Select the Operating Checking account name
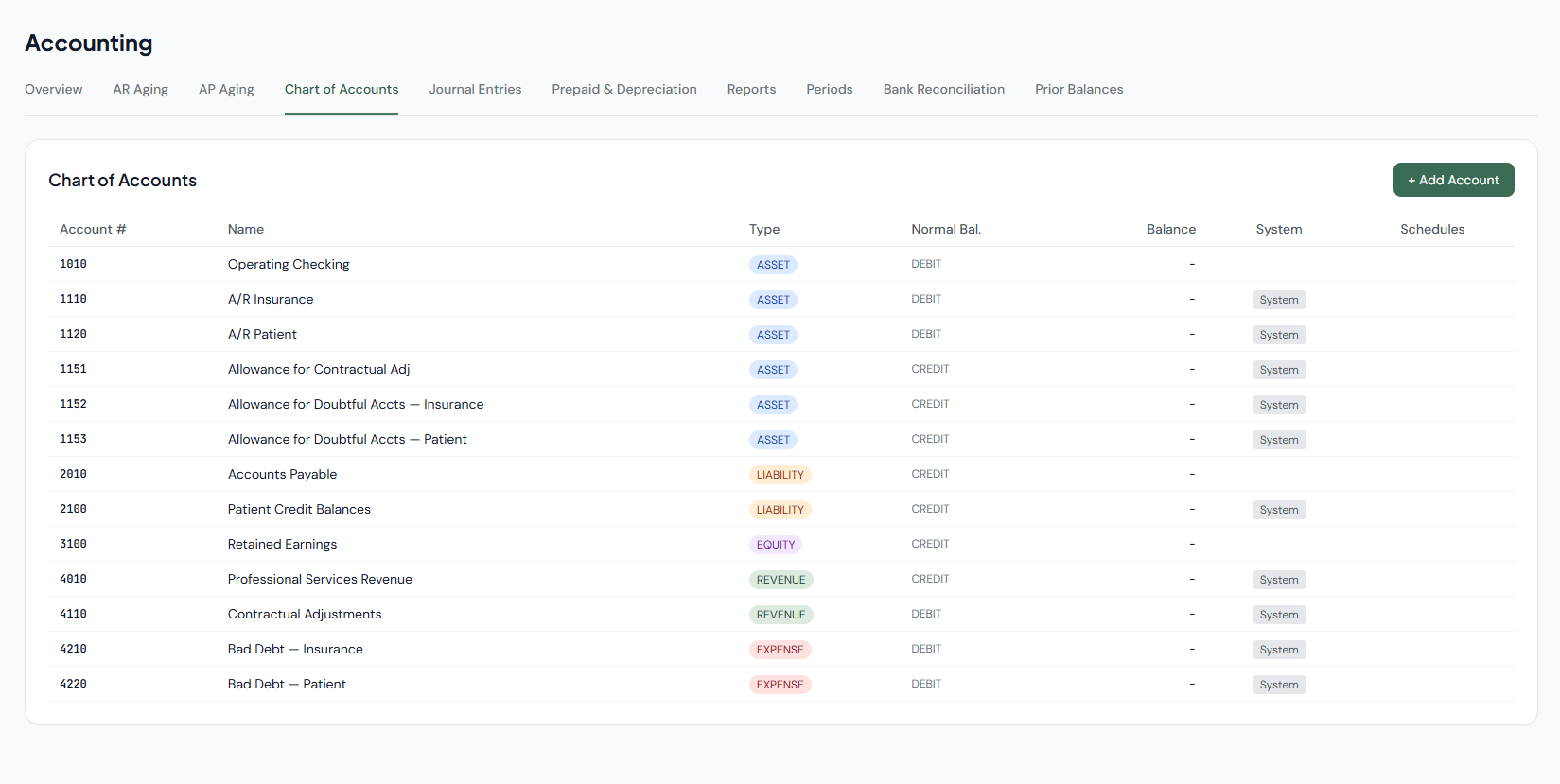The image size is (1560, 784). click(x=289, y=264)
